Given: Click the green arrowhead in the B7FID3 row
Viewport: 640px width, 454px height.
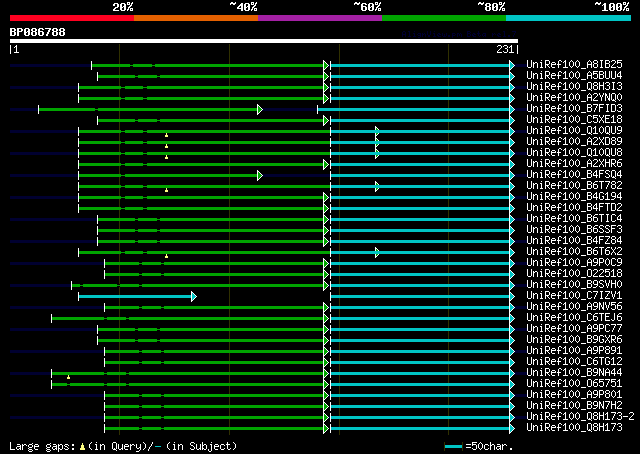Looking at the screenshot, I should tap(260, 109).
